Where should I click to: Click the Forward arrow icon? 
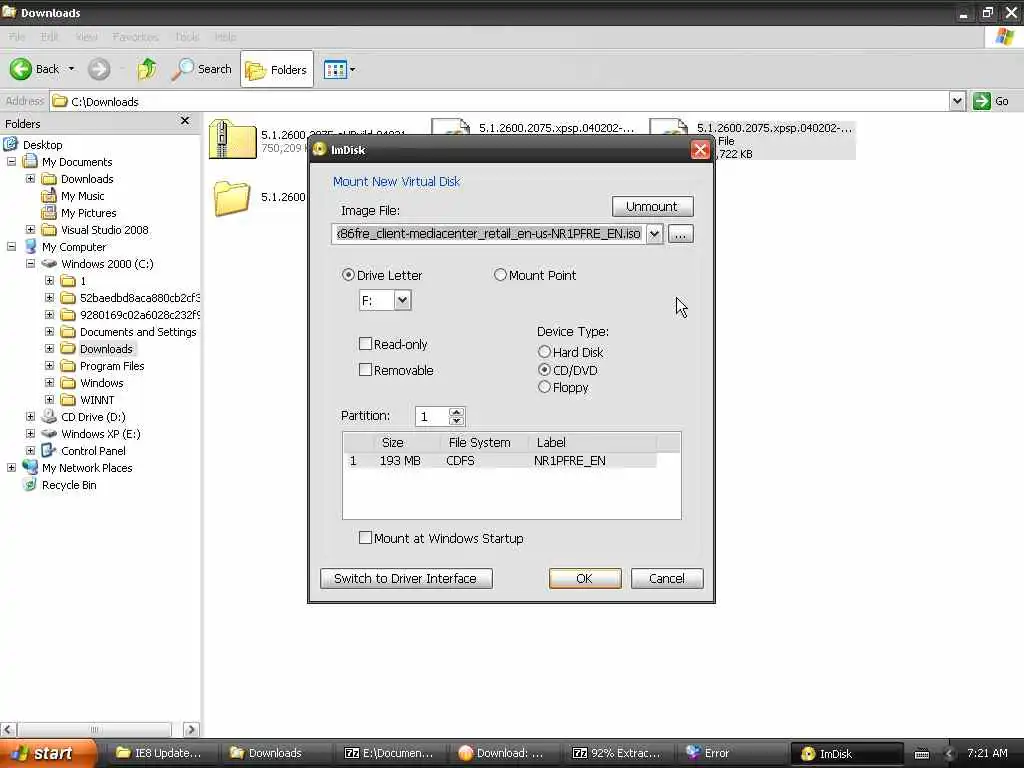click(99, 69)
